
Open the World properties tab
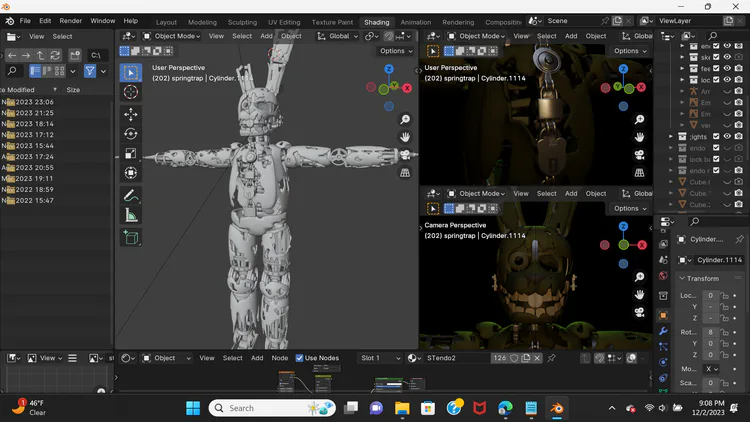click(663, 276)
